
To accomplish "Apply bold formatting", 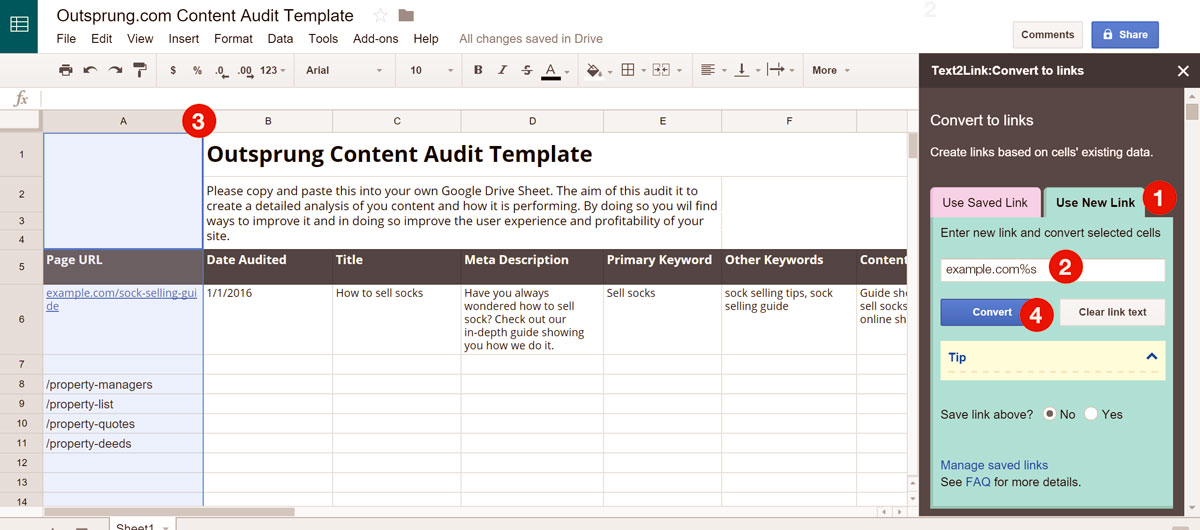I will (478, 70).
